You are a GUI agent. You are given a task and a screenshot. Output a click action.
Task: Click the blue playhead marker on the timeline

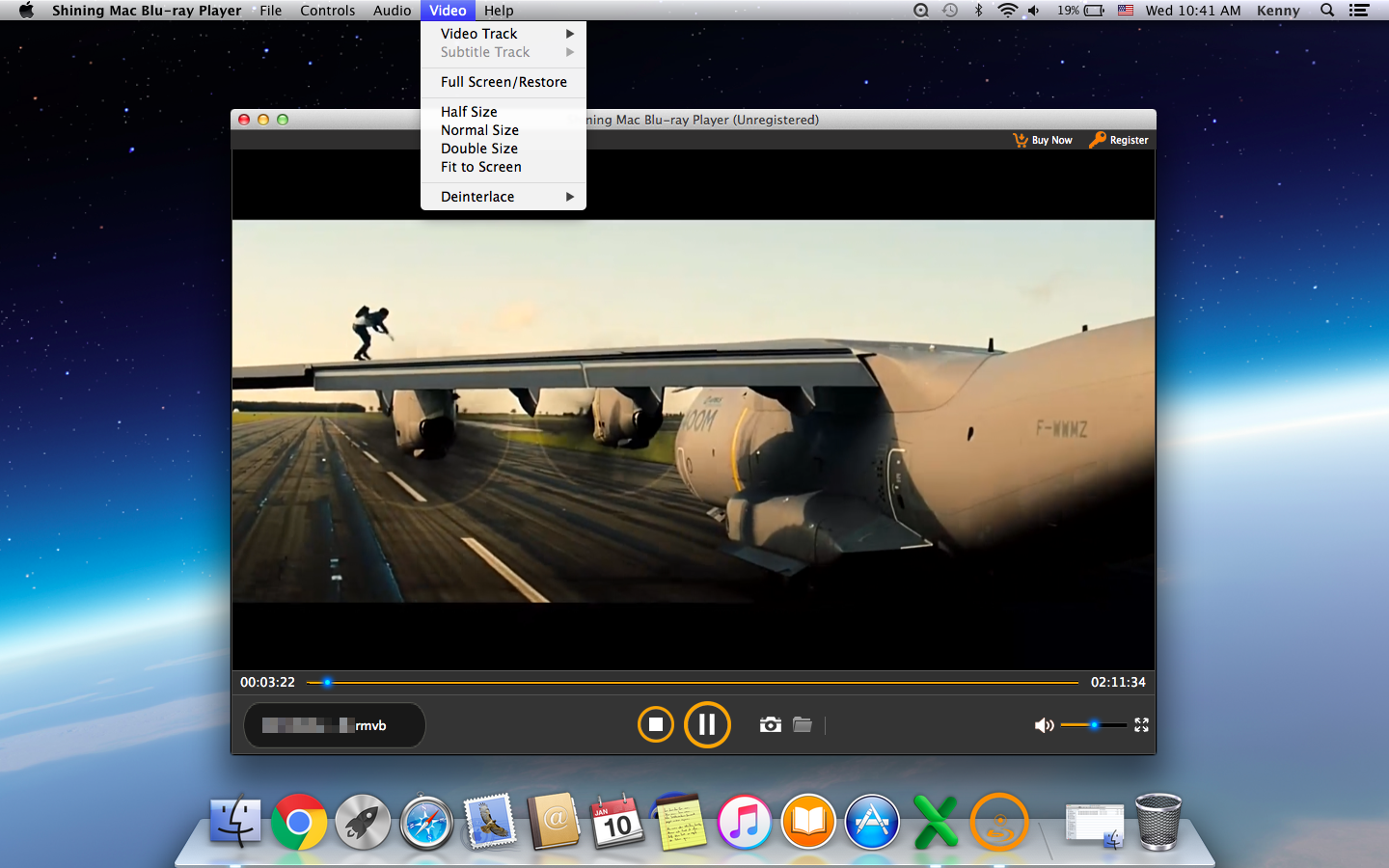[x=327, y=682]
